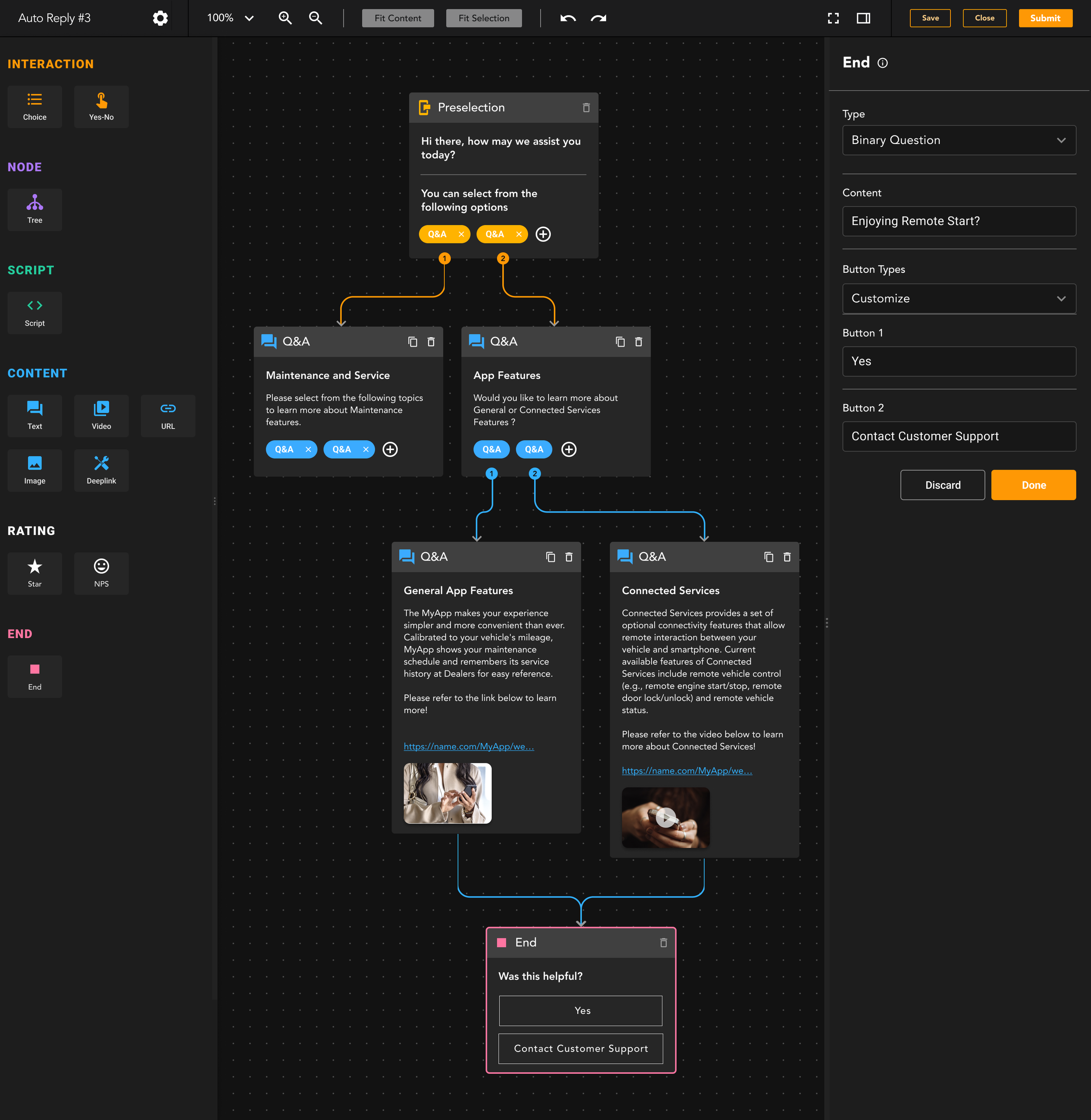Toggle the side panel visibility icon
The width and height of the screenshot is (1091, 1120).
(x=863, y=18)
